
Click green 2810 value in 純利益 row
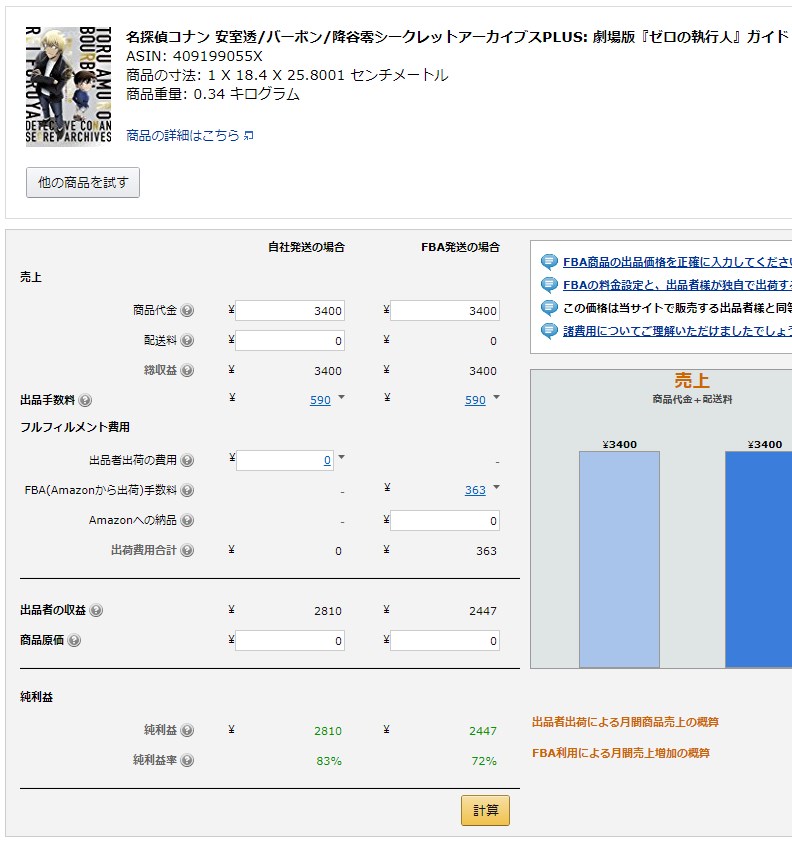pyautogui.click(x=328, y=731)
